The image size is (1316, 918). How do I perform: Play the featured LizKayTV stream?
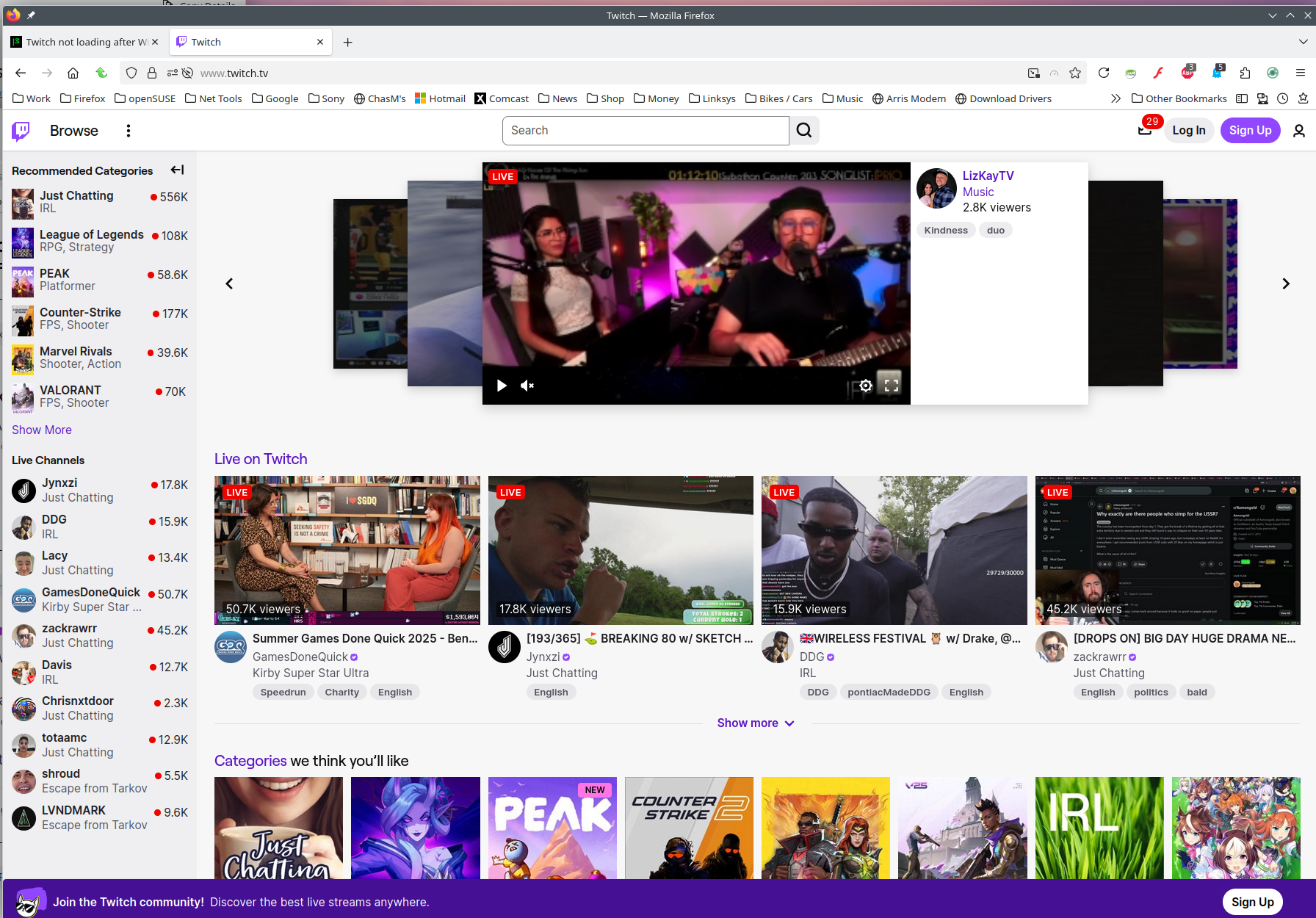[502, 386]
